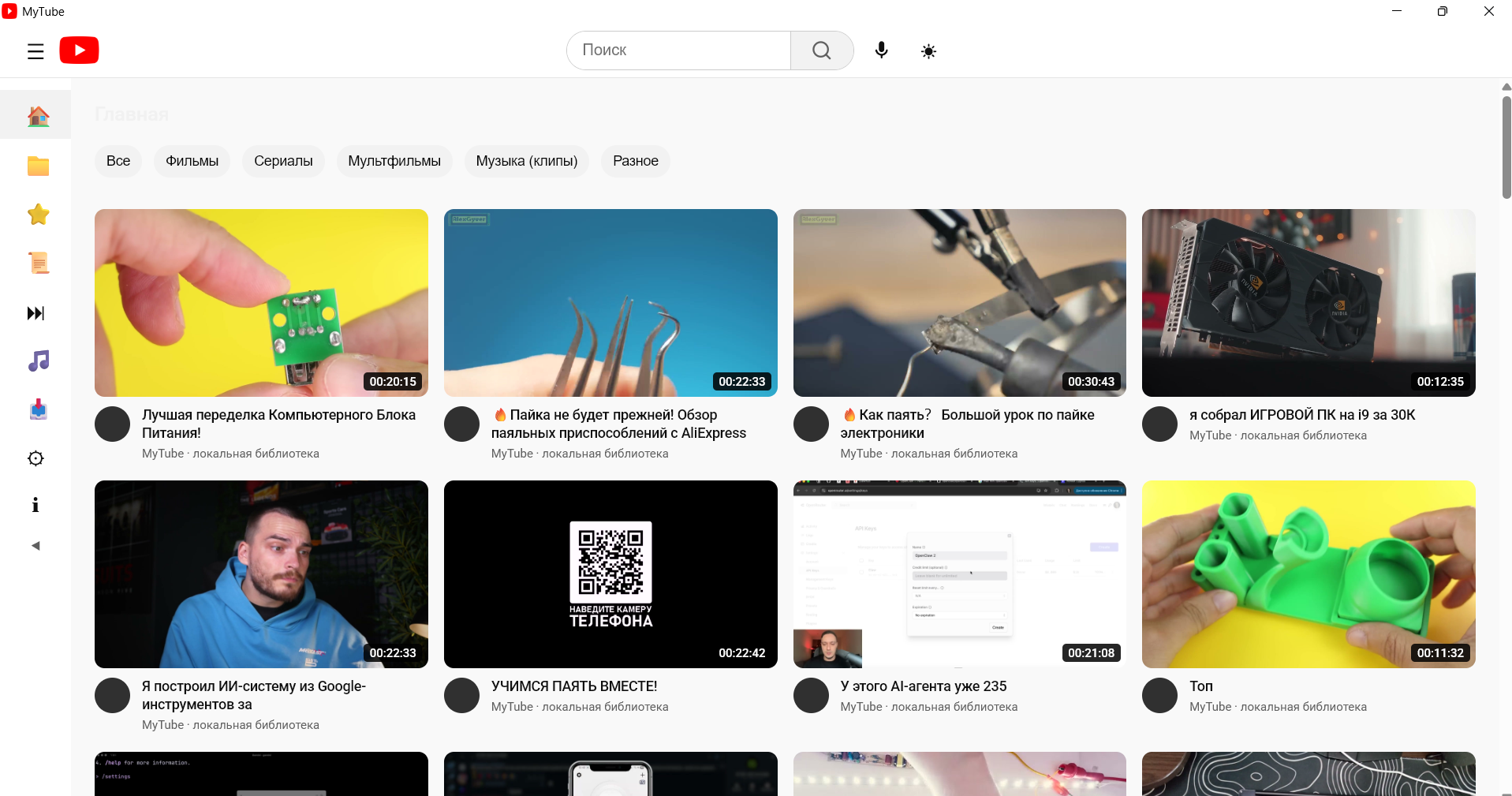
Task: Open title 'я собрал ИГРОВОЙ ПК на i9 за 30К'
Action: [x=1302, y=415]
